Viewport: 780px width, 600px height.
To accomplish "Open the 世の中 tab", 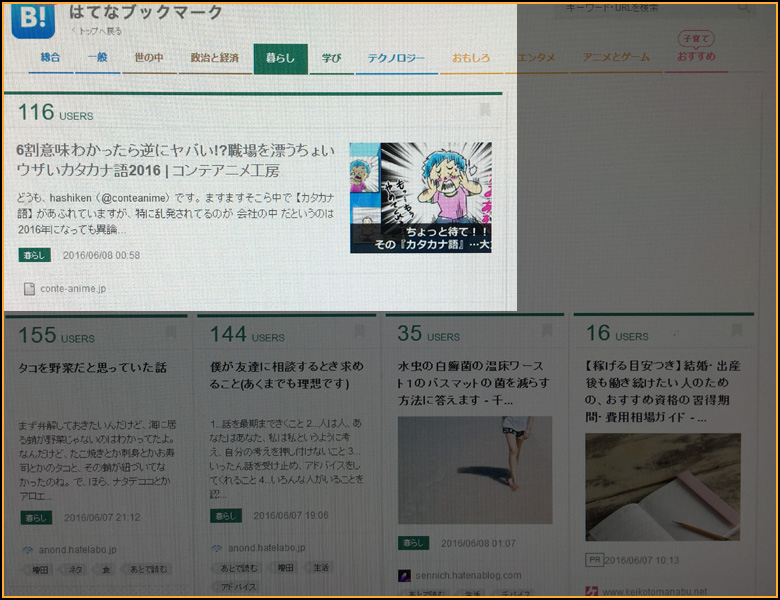I will coord(149,58).
